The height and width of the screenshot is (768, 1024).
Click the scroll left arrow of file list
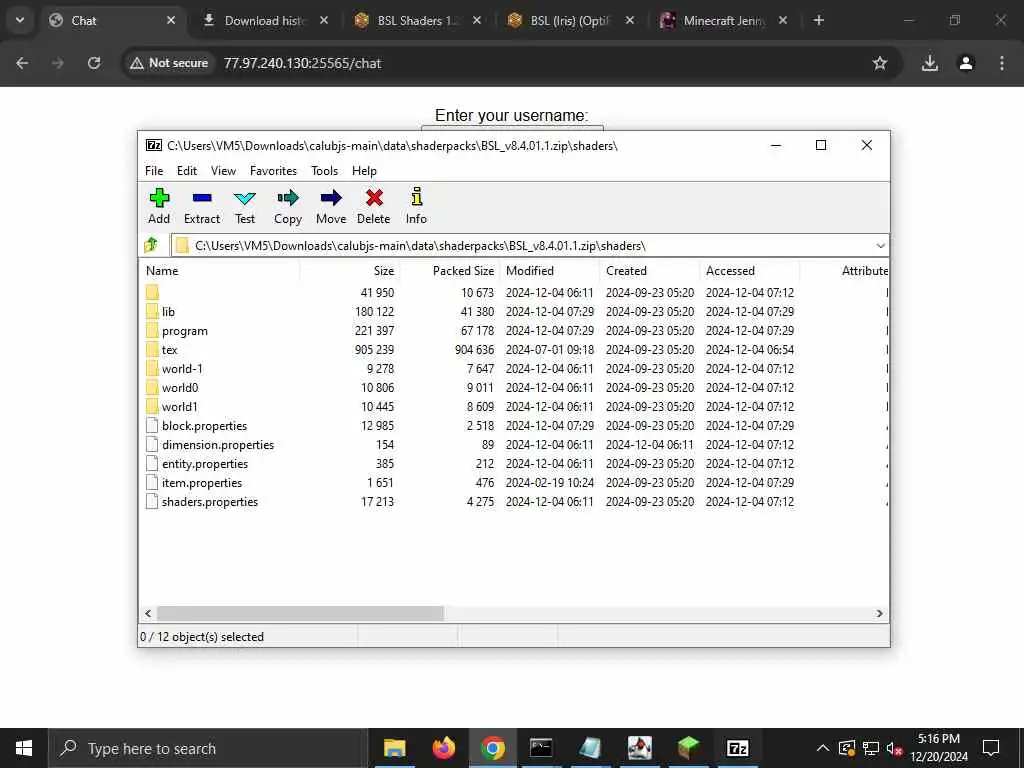click(x=148, y=613)
